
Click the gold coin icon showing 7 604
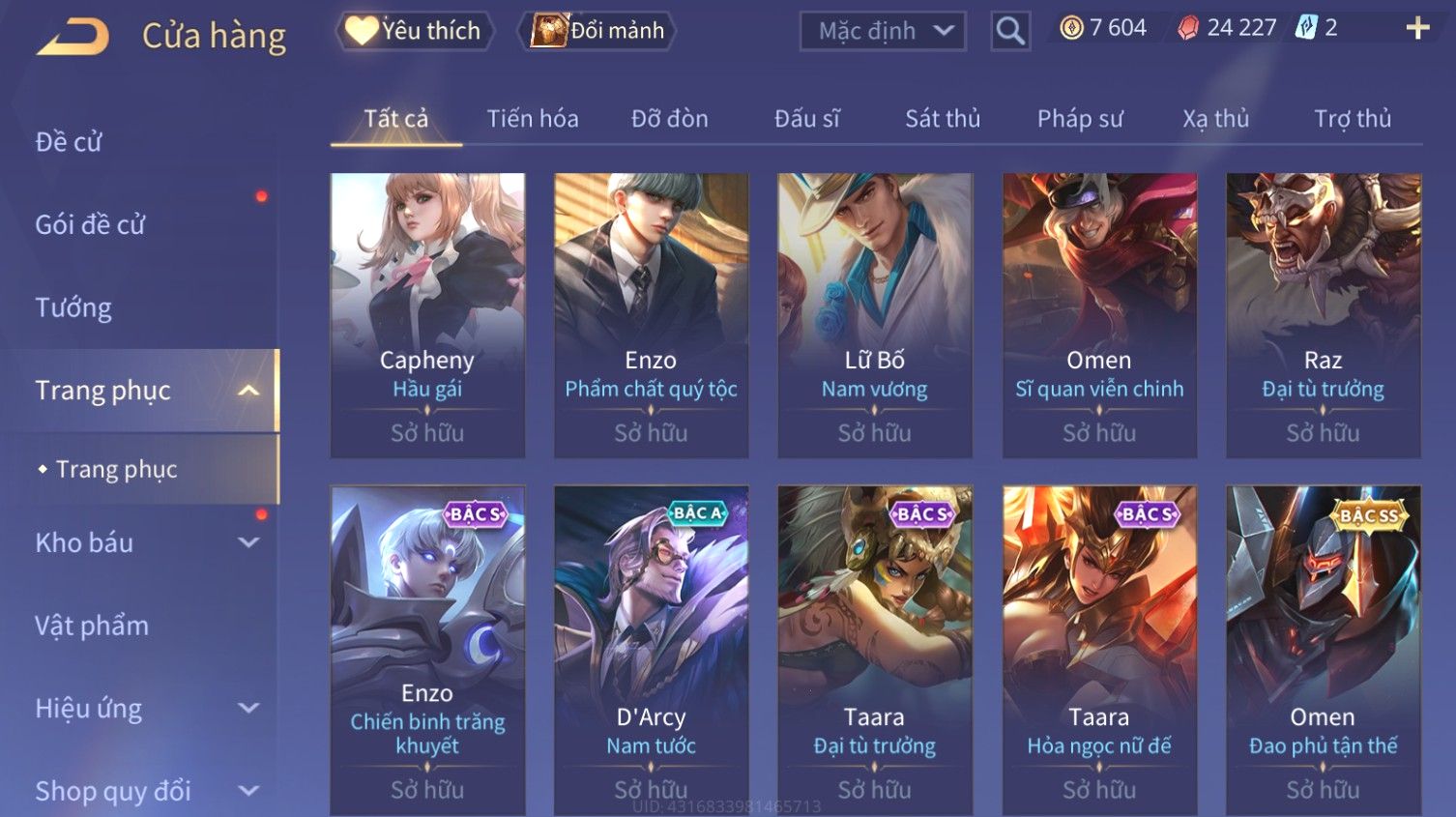(1071, 28)
